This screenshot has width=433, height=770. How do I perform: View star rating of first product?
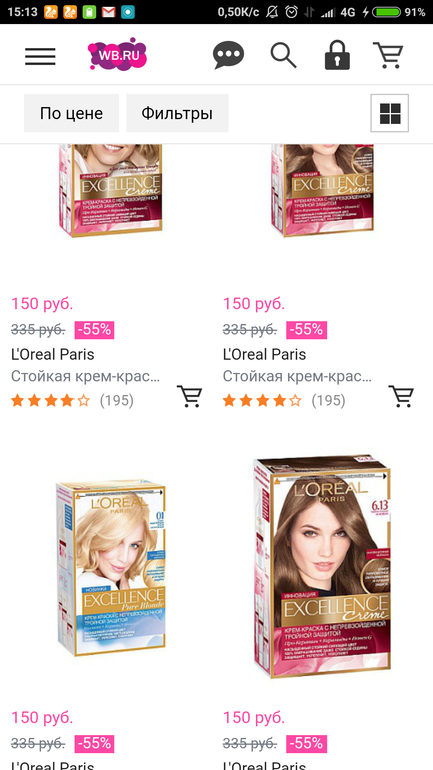click(x=51, y=401)
